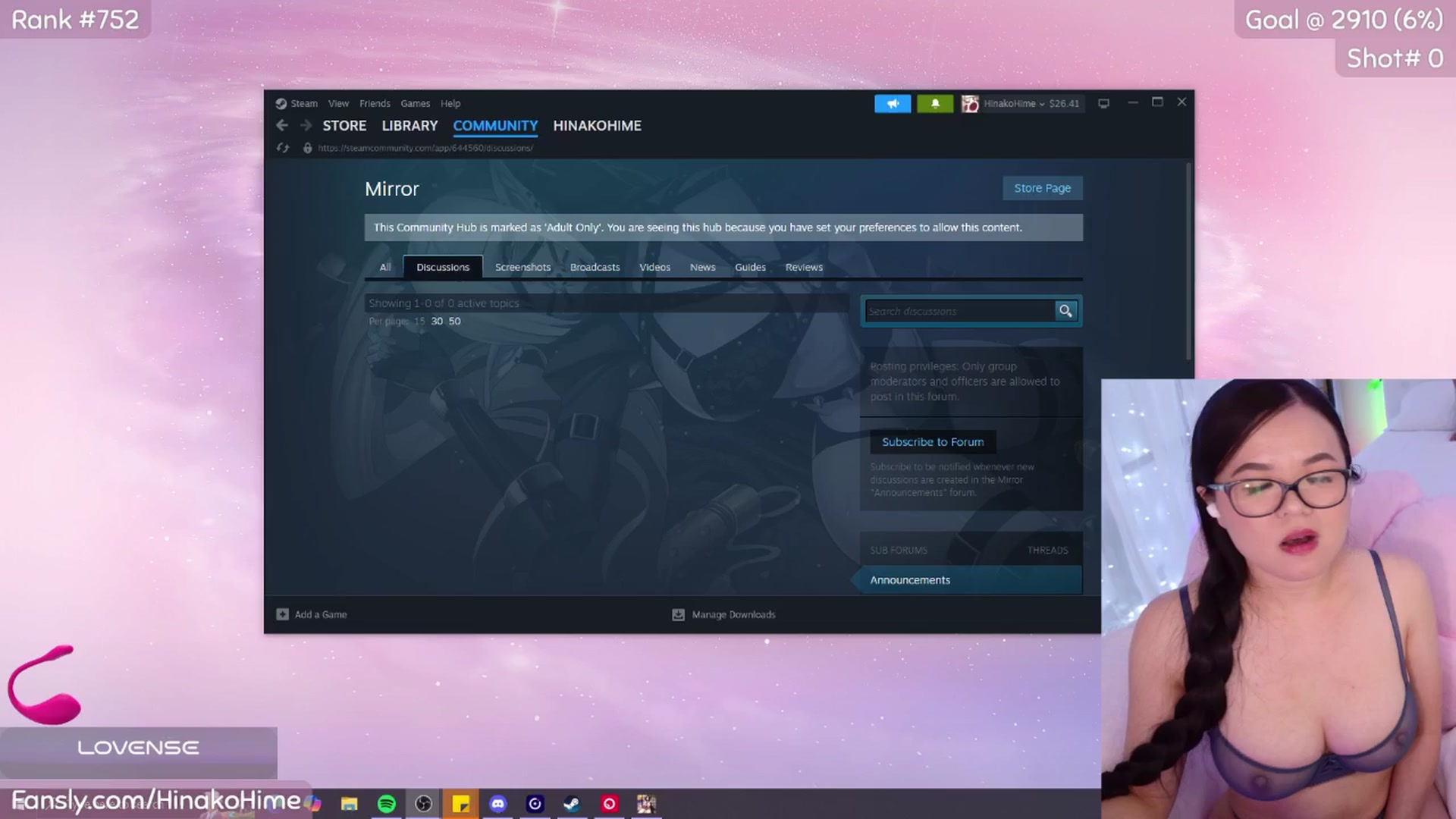The height and width of the screenshot is (819, 1456).
Task: Open the Friends menu
Action: tap(375, 104)
